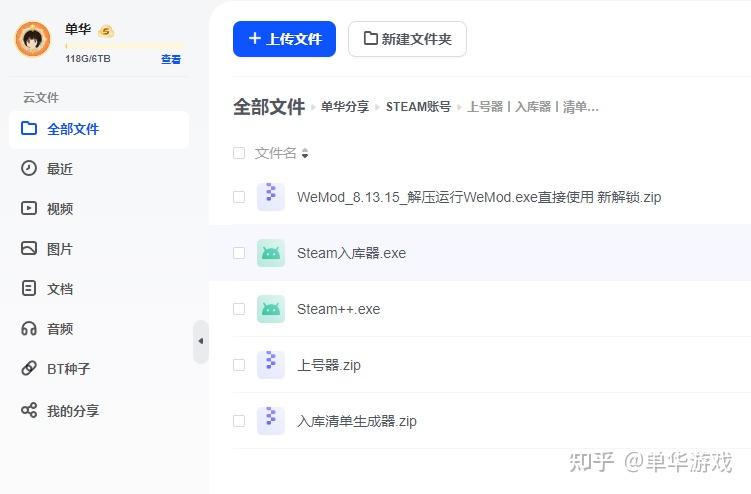Screen dimensions: 751x494
Task: Click the 单华 username
Action: (78, 29)
